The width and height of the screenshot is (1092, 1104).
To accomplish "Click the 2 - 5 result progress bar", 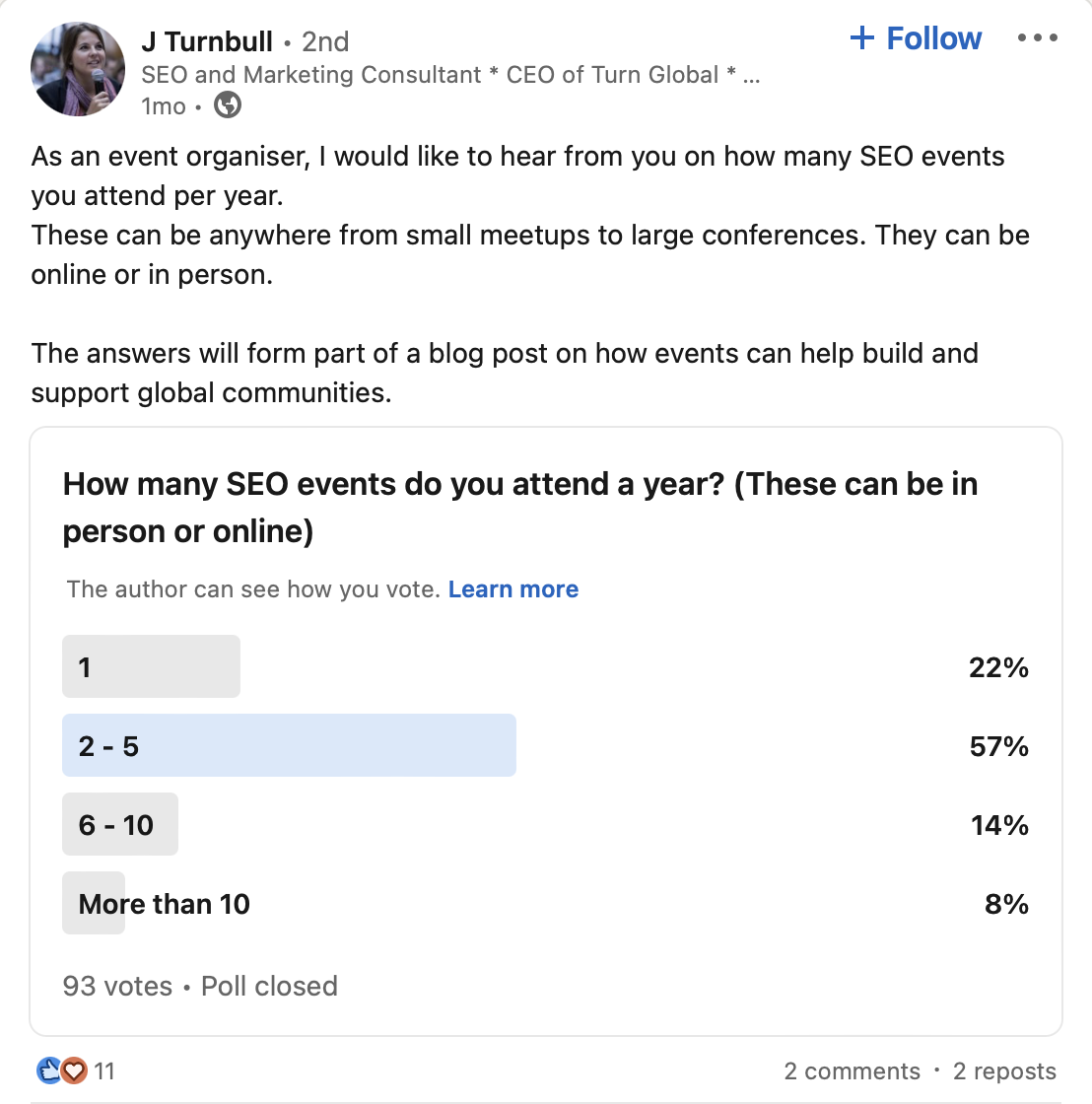I will (289, 745).
